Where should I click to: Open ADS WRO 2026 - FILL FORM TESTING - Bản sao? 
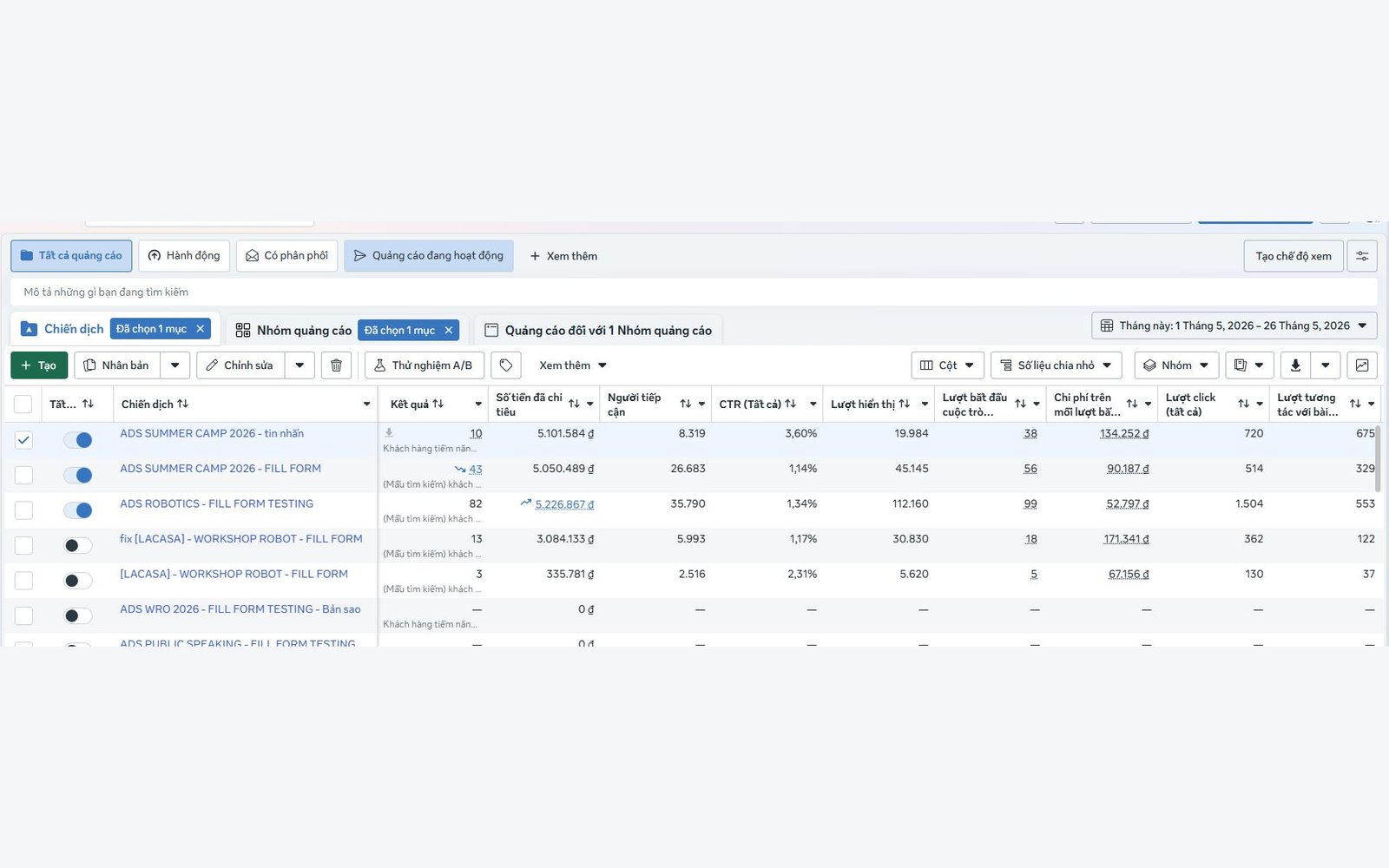(x=240, y=609)
